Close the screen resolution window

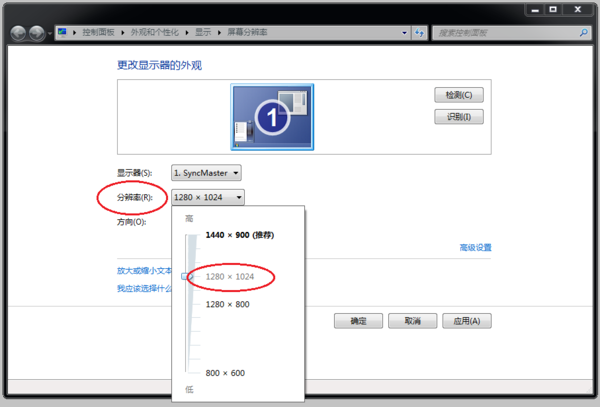click(578, 10)
